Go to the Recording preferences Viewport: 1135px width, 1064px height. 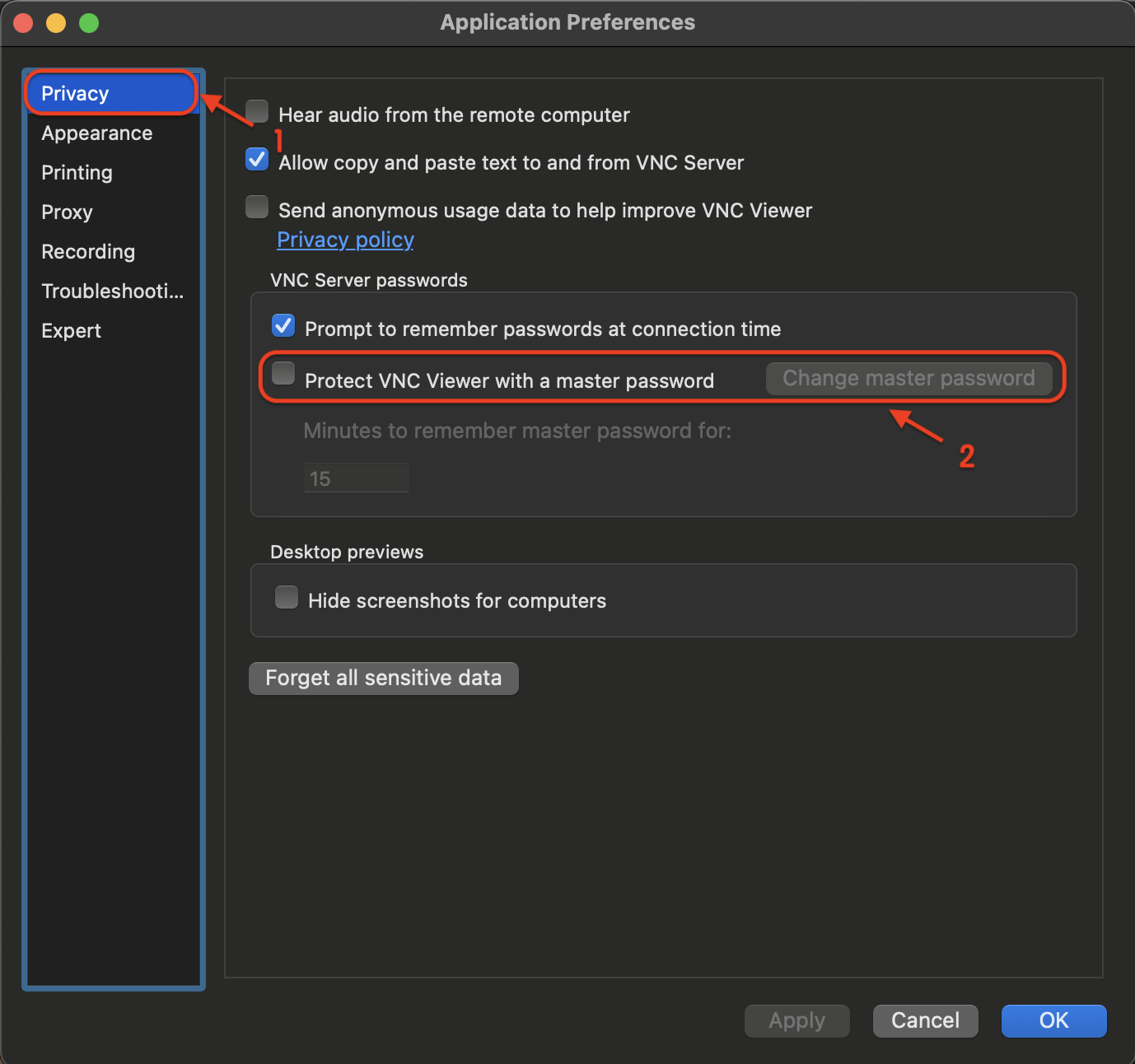(x=113, y=251)
